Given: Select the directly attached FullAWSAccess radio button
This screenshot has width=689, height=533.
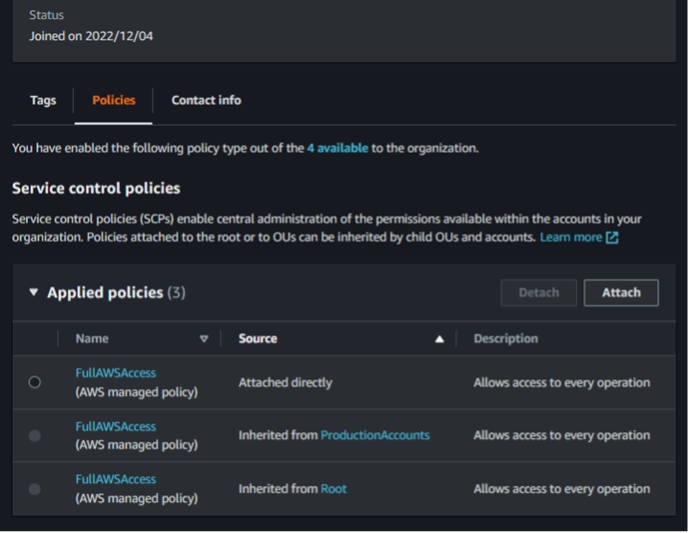Looking at the screenshot, I should (x=35, y=382).
